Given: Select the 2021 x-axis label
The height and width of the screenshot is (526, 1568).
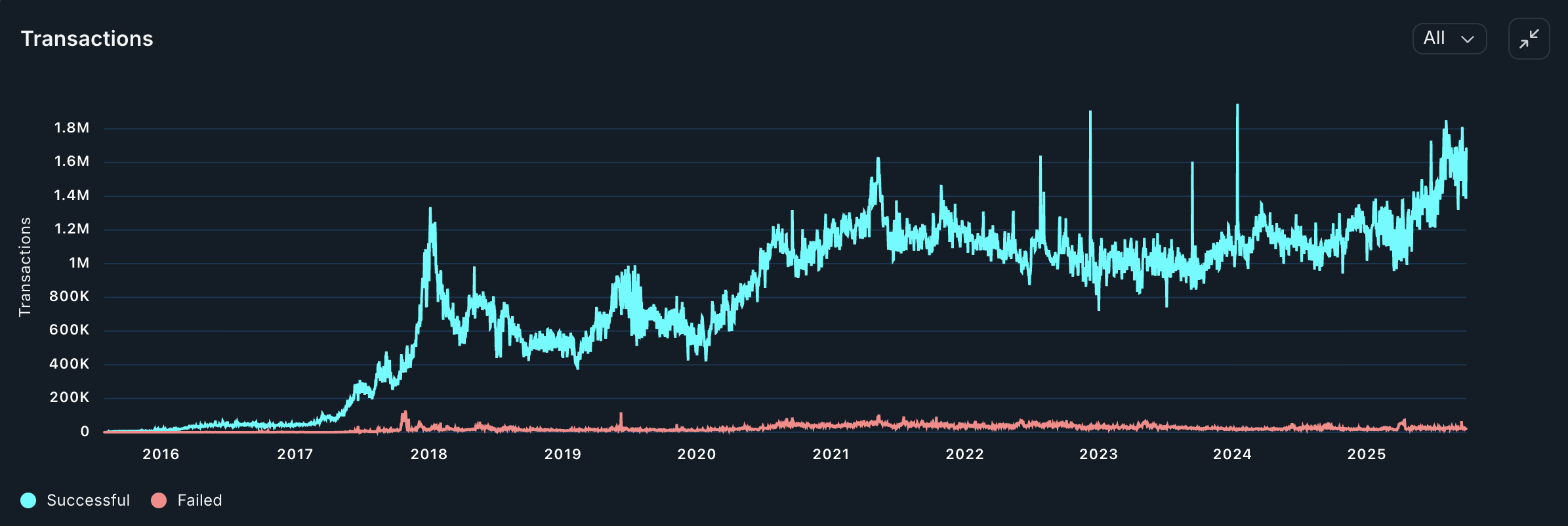Looking at the screenshot, I should (x=831, y=454).
